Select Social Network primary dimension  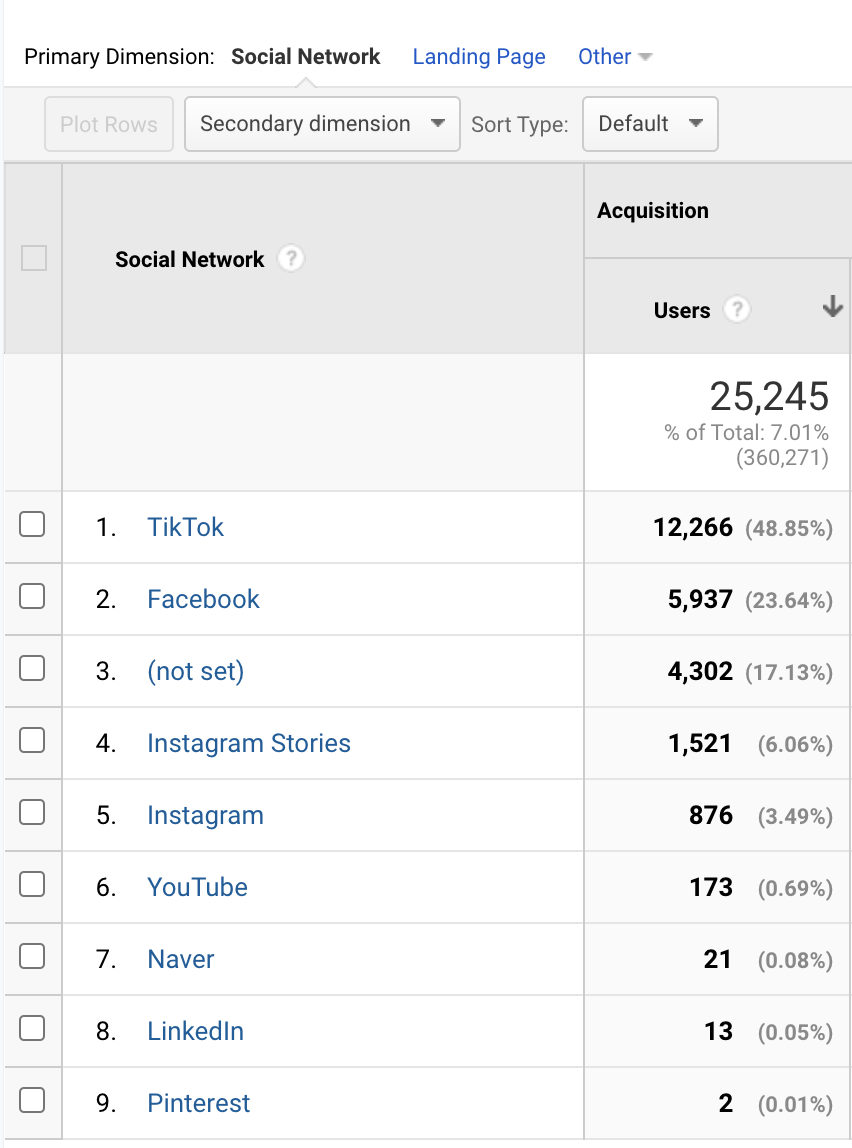306,57
